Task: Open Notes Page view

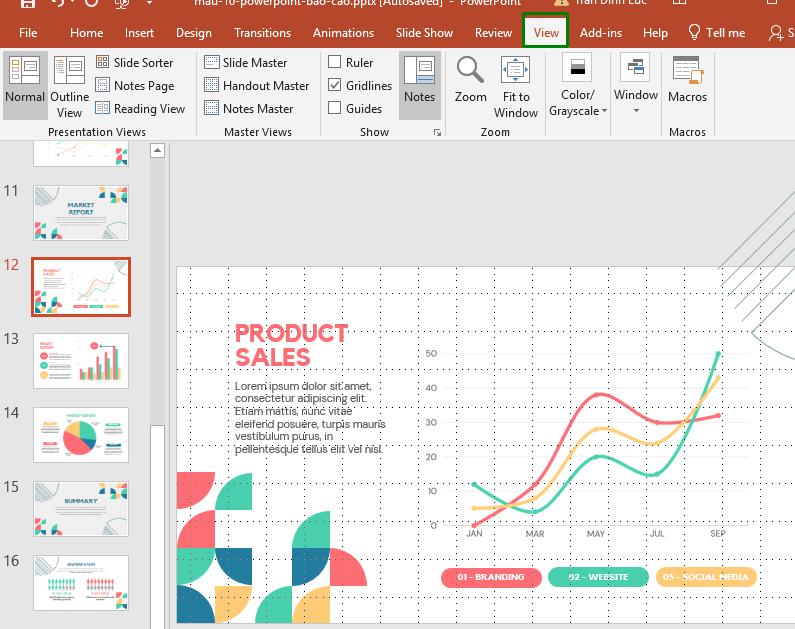Action: click(x=135, y=86)
